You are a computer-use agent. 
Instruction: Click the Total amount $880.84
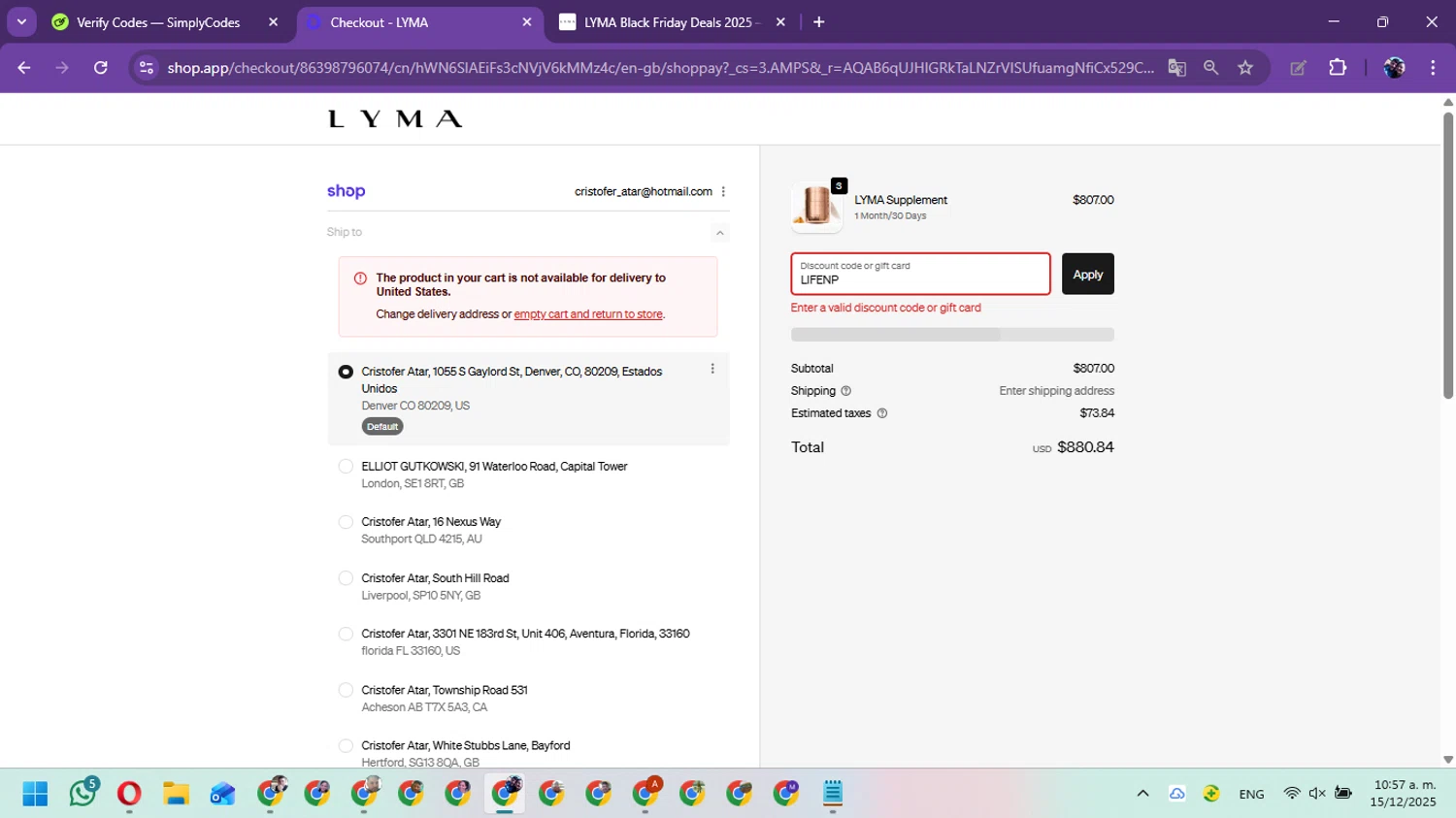[1085, 447]
